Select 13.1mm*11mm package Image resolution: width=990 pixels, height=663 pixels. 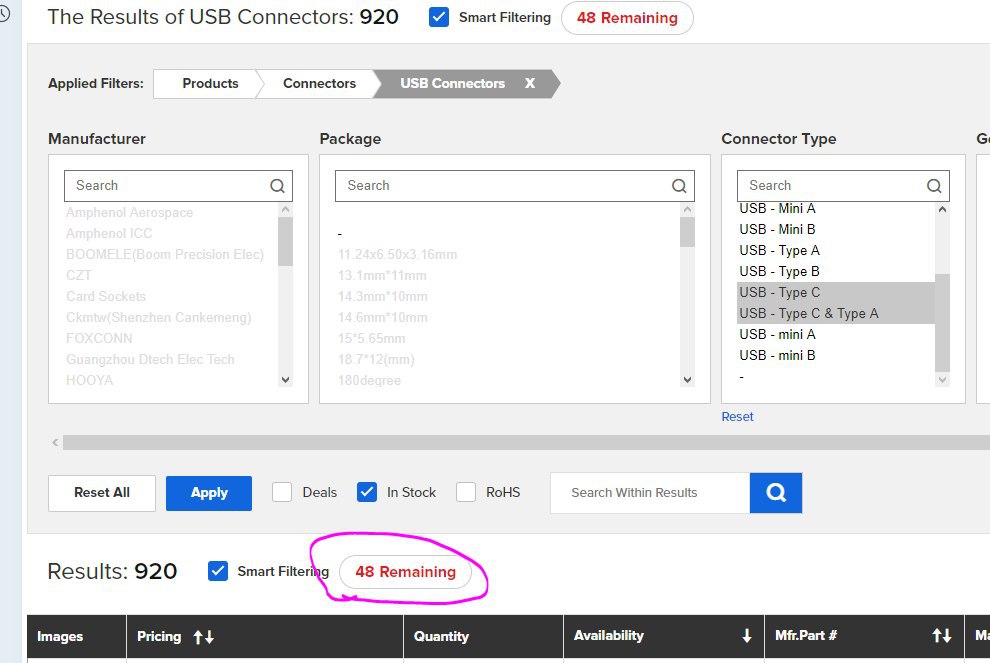tap(382, 275)
